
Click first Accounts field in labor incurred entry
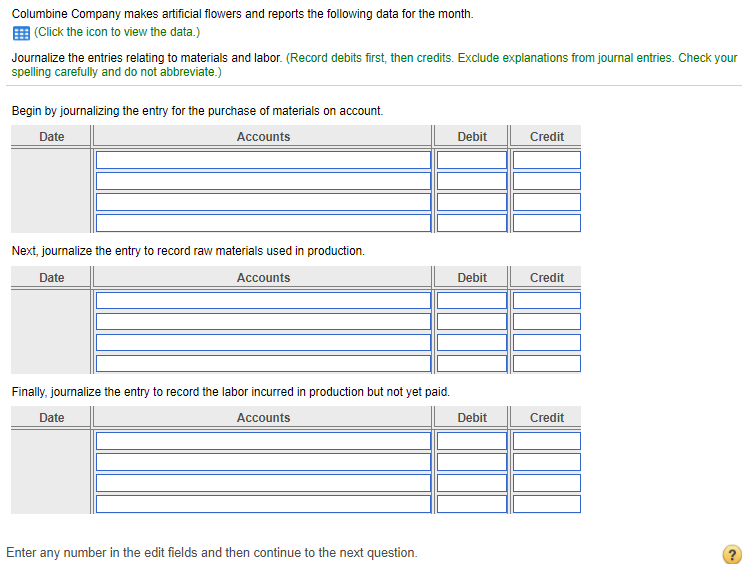(x=263, y=441)
